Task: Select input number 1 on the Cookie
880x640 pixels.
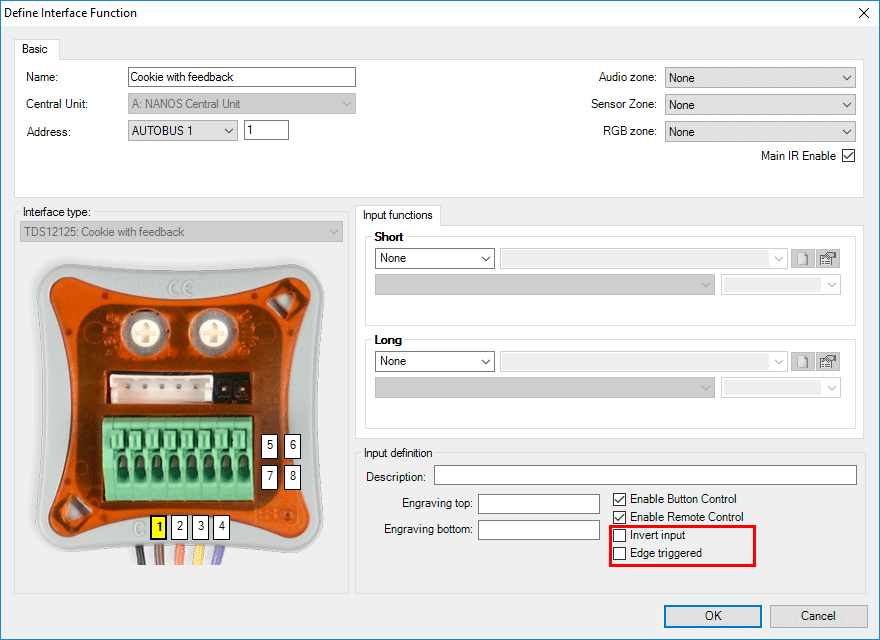Action: click(158, 525)
